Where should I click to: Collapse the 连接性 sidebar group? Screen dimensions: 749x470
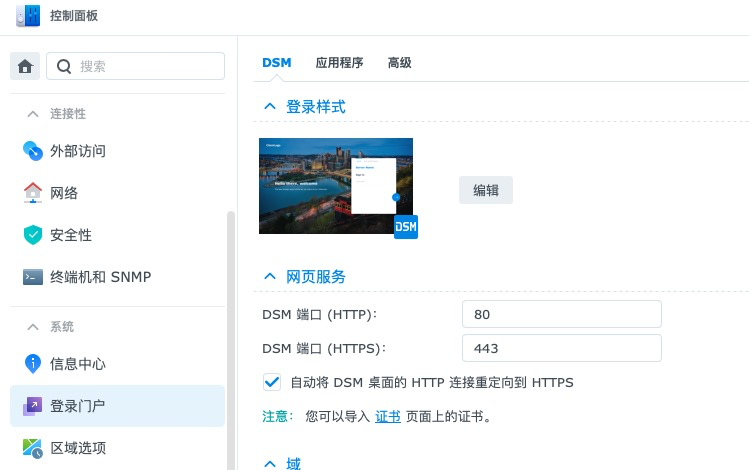[x=33, y=114]
